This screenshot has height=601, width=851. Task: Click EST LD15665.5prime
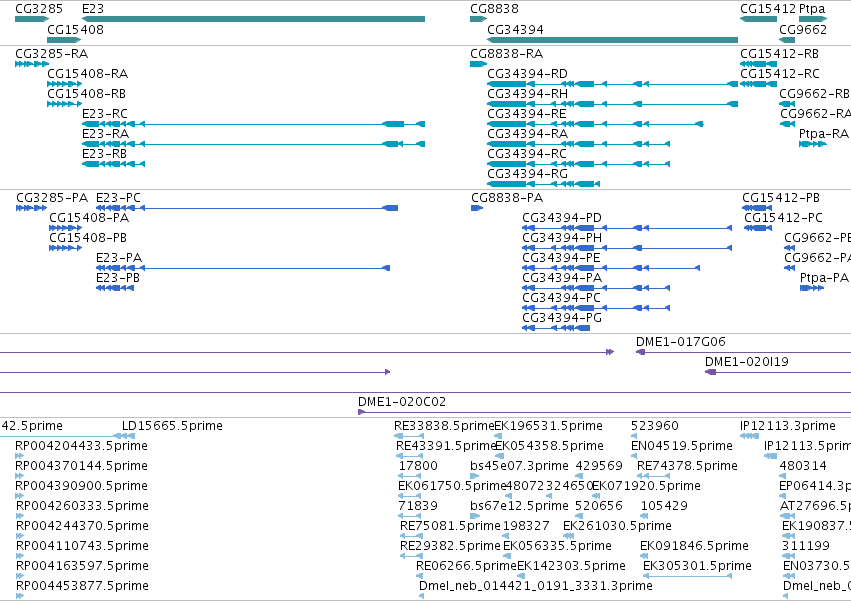tap(172, 426)
